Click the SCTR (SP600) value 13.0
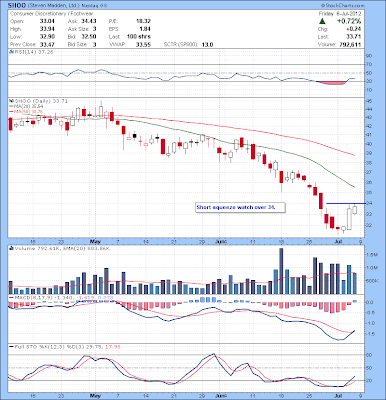Image resolution: width=386 pixels, height=400 pixels. tap(207, 44)
